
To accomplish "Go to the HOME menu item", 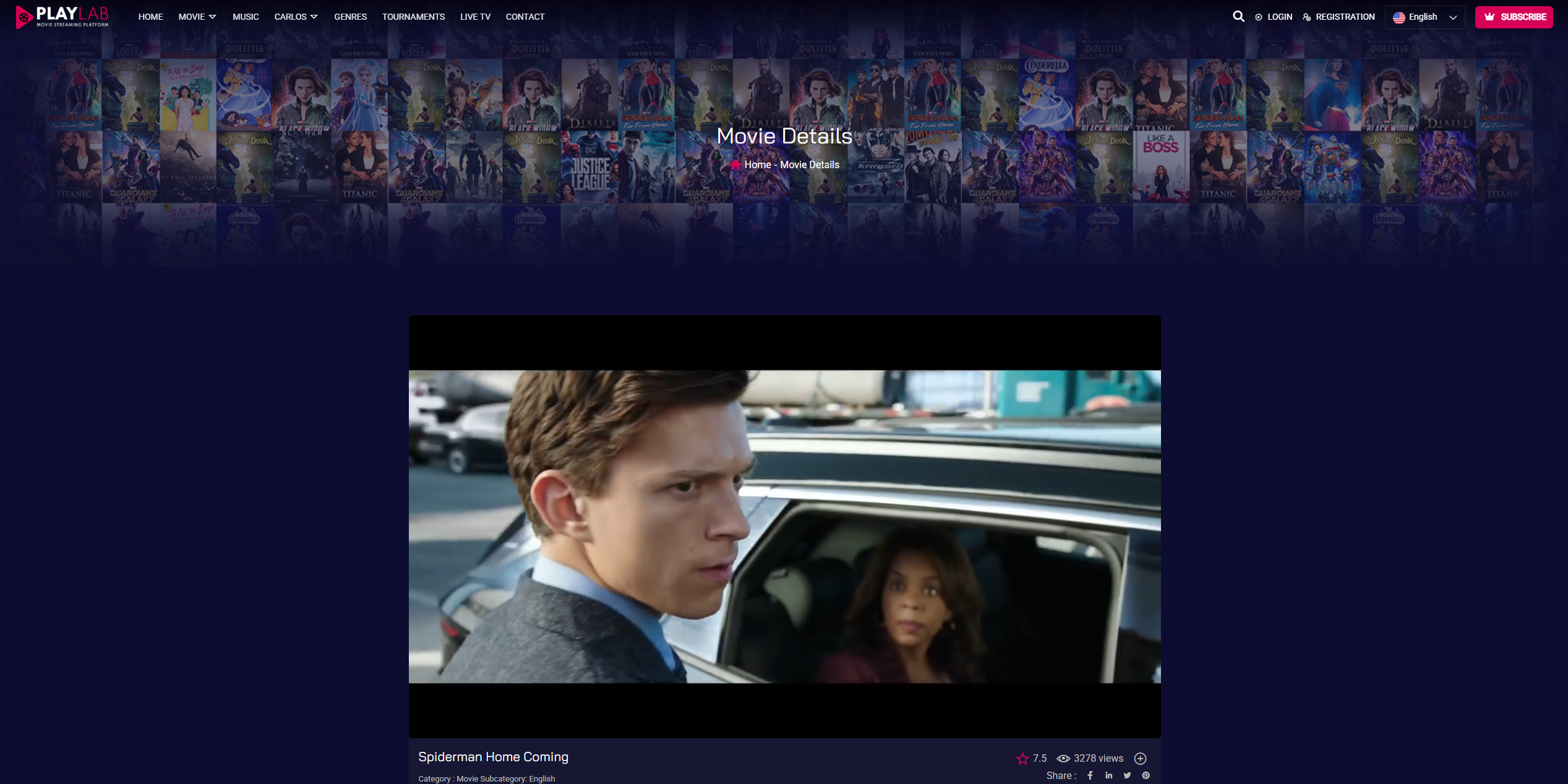I will [x=151, y=17].
